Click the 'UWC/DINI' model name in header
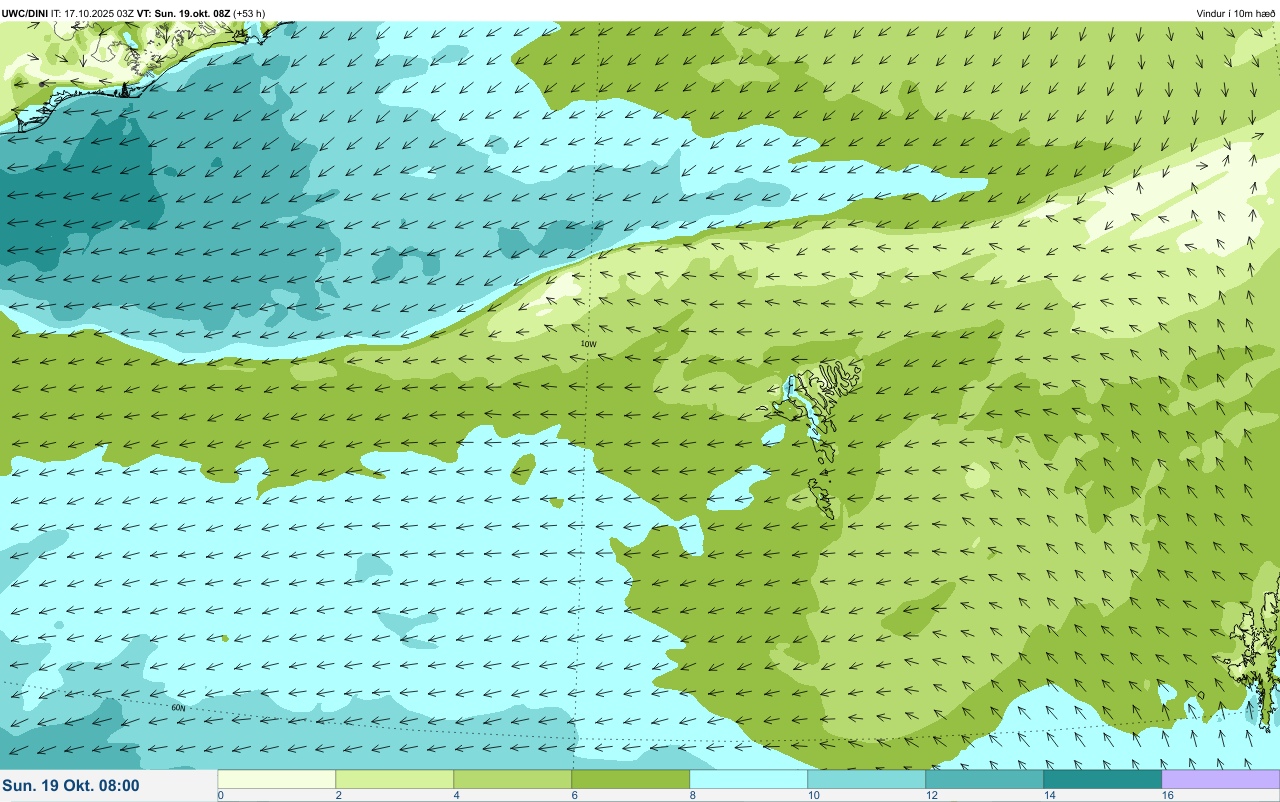This screenshot has width=1280, height=802. coord(25,13)
